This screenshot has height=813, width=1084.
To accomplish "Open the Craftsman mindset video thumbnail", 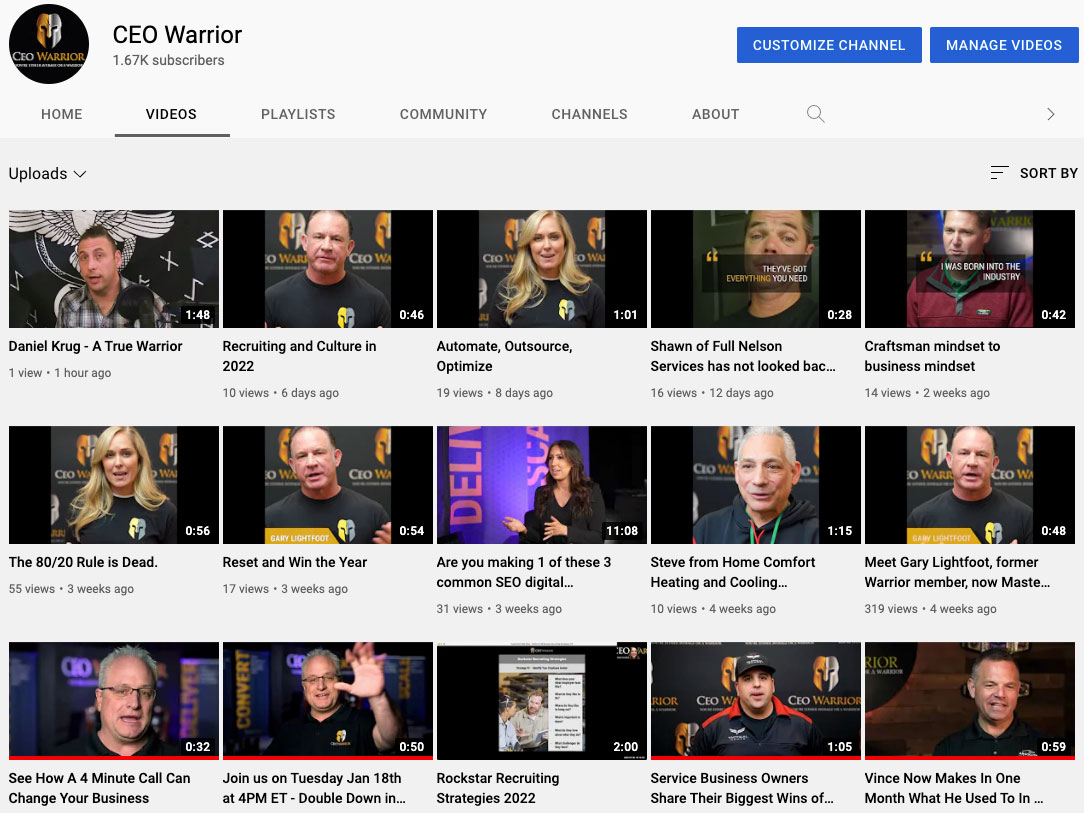I will coord(969,269).
